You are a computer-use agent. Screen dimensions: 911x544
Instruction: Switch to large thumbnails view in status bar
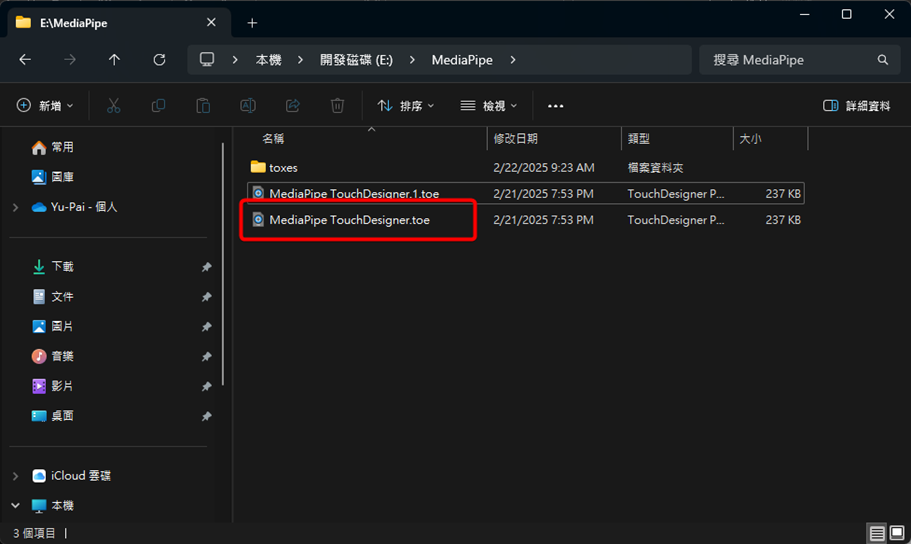(x=897, y=533)
